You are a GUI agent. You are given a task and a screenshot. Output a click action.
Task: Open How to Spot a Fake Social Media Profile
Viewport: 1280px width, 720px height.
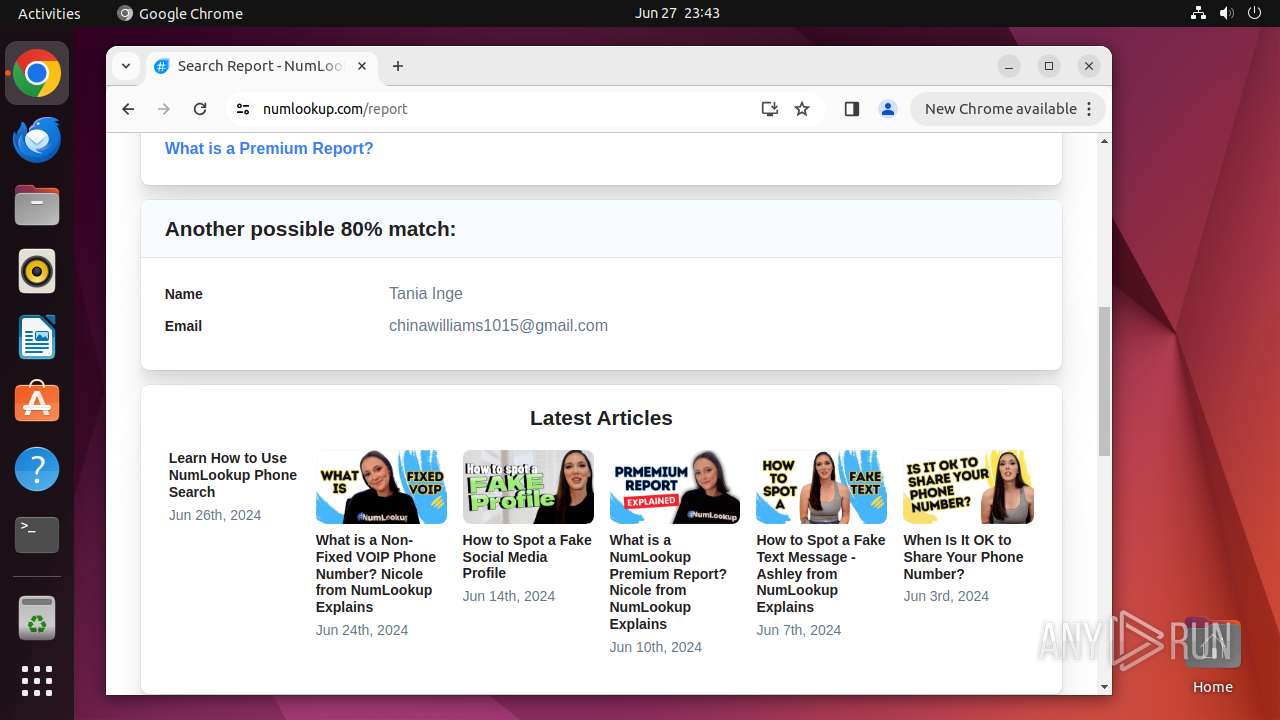click(527, 556)
